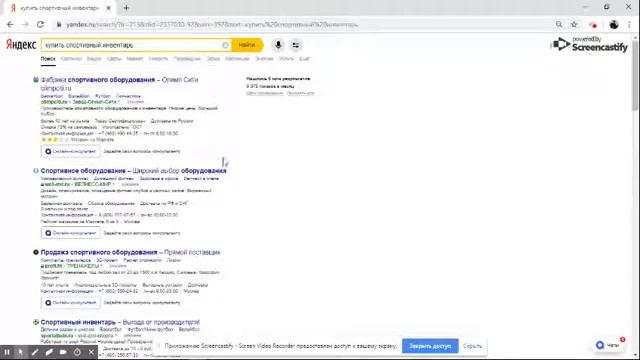Open result Продажа спортивного оборудования – Прямой поставщик

(x=130, y=252)
